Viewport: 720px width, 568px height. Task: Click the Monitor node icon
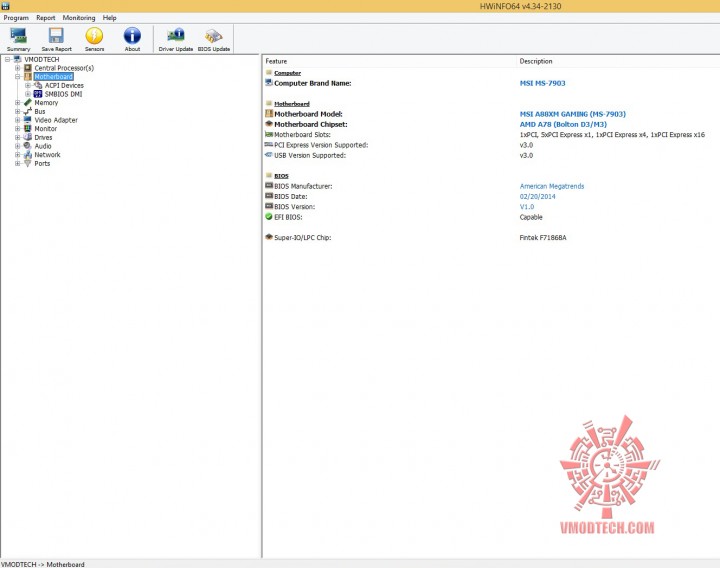click(28, 129)
